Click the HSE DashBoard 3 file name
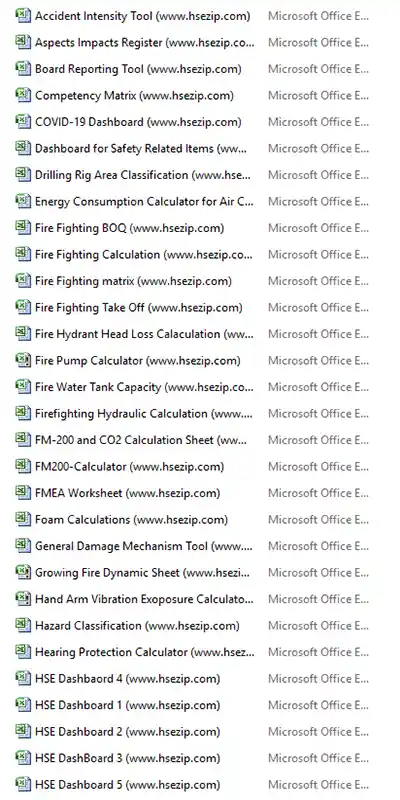Image resolution: width=400 pixels, height=800 pixels. pos(128,759)
